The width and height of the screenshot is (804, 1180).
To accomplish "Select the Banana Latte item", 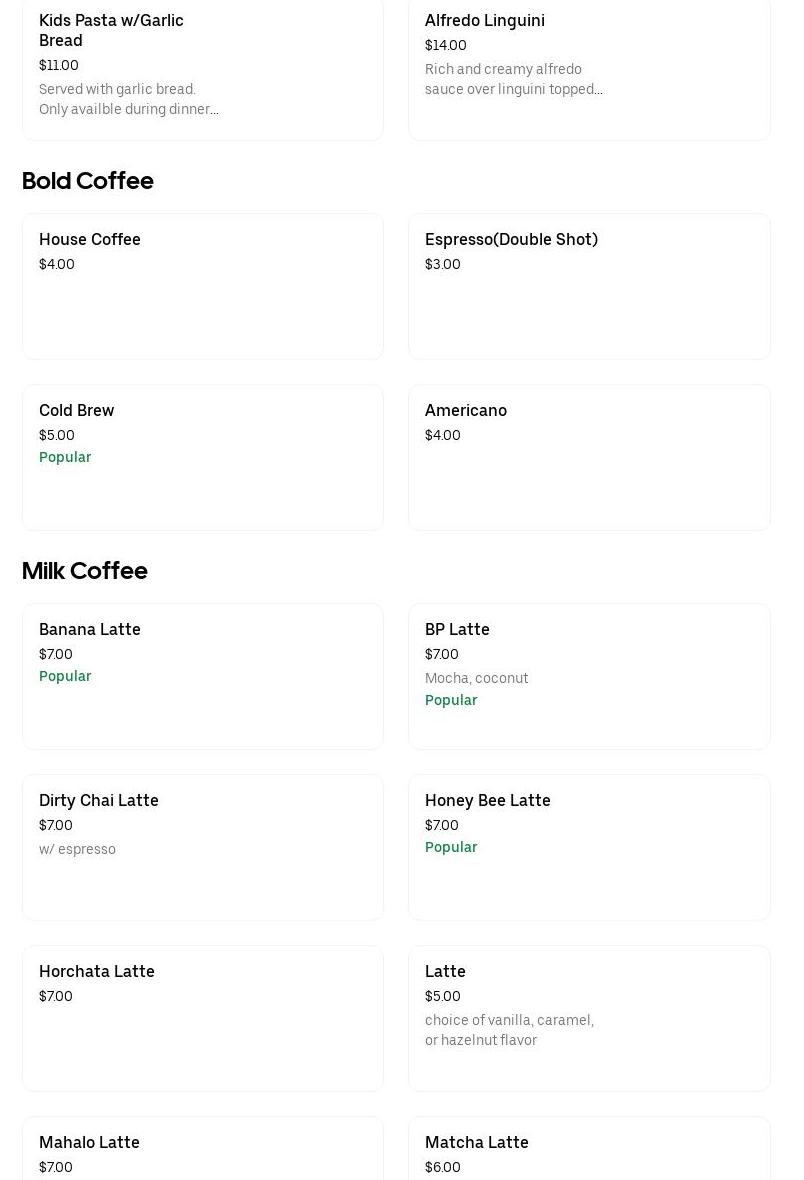I will pyautogui.click(x=202, y=676).
